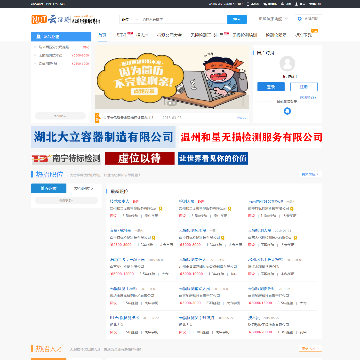Open the blue job category header in the sidebar
This screenshot has width=360, height=360.
tap(61, 36)
